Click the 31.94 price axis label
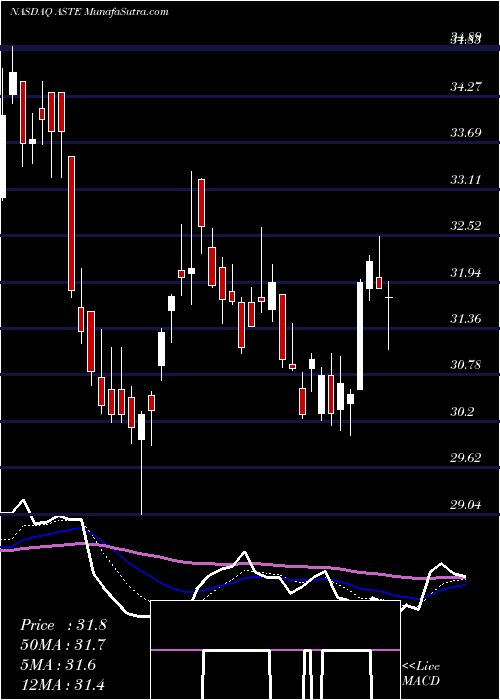Image resolution: width=500 pixels, height=700 pixels. [466, 272]
